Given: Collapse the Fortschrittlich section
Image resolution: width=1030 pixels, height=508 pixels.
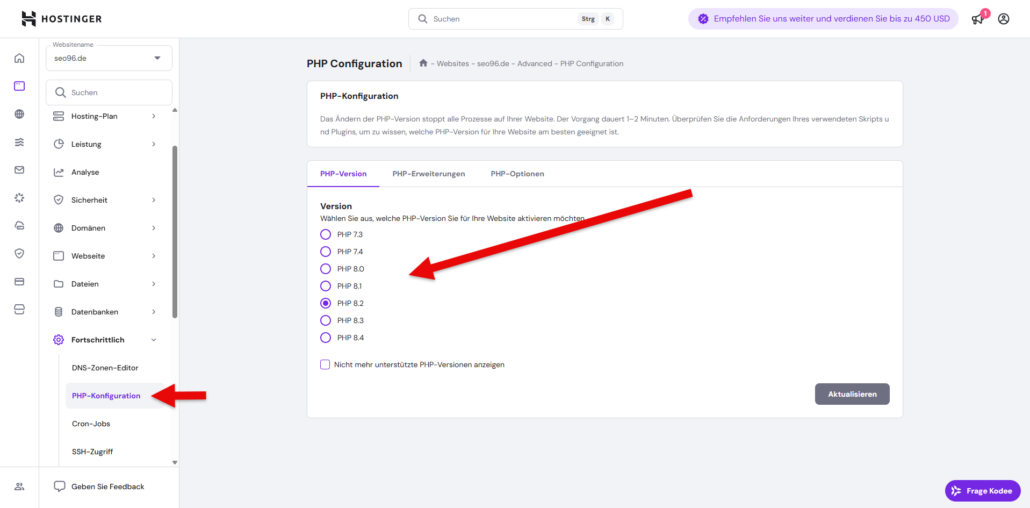Looking at the screenshot, I should pos(105,340).
